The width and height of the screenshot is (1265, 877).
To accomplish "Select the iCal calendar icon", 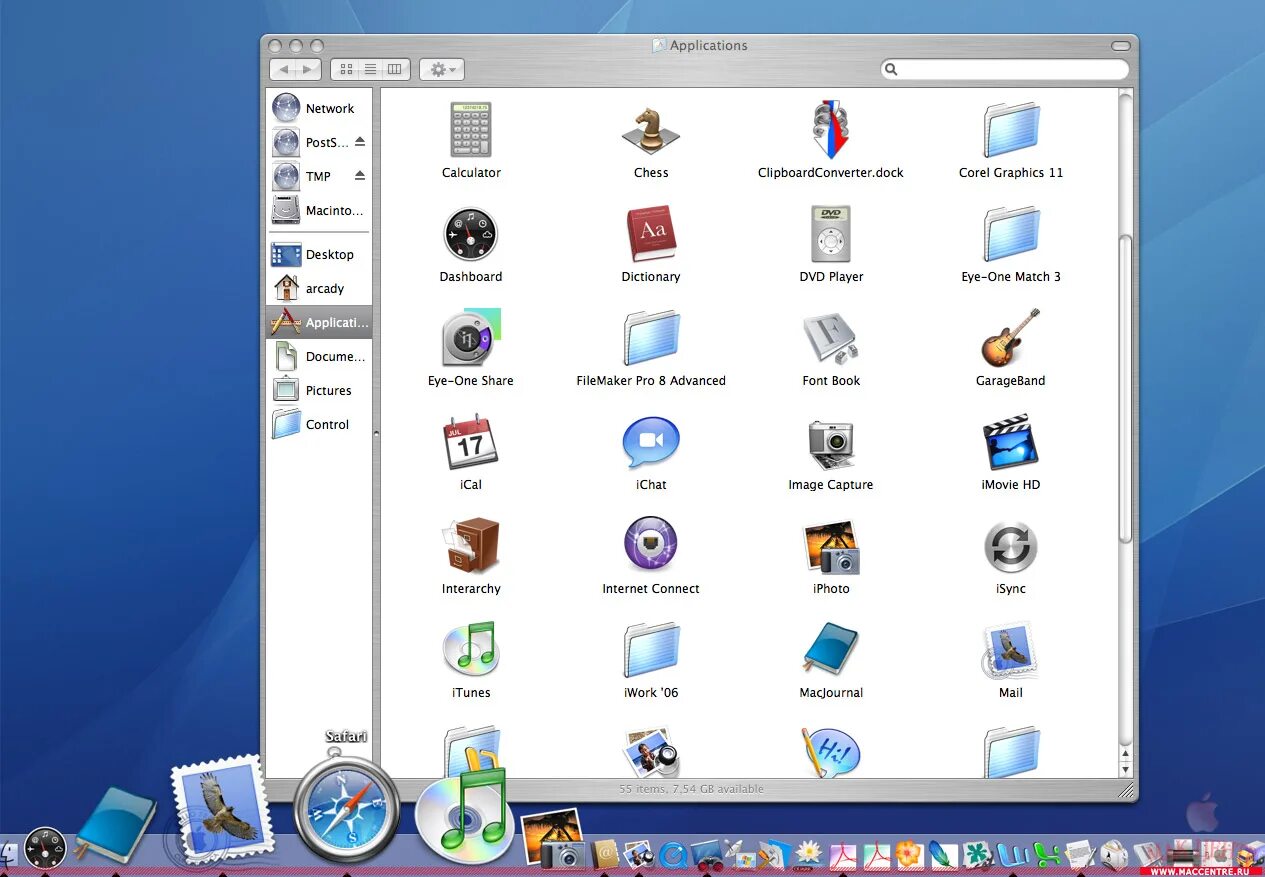I will pyautogui.click(x=470, y=442).
